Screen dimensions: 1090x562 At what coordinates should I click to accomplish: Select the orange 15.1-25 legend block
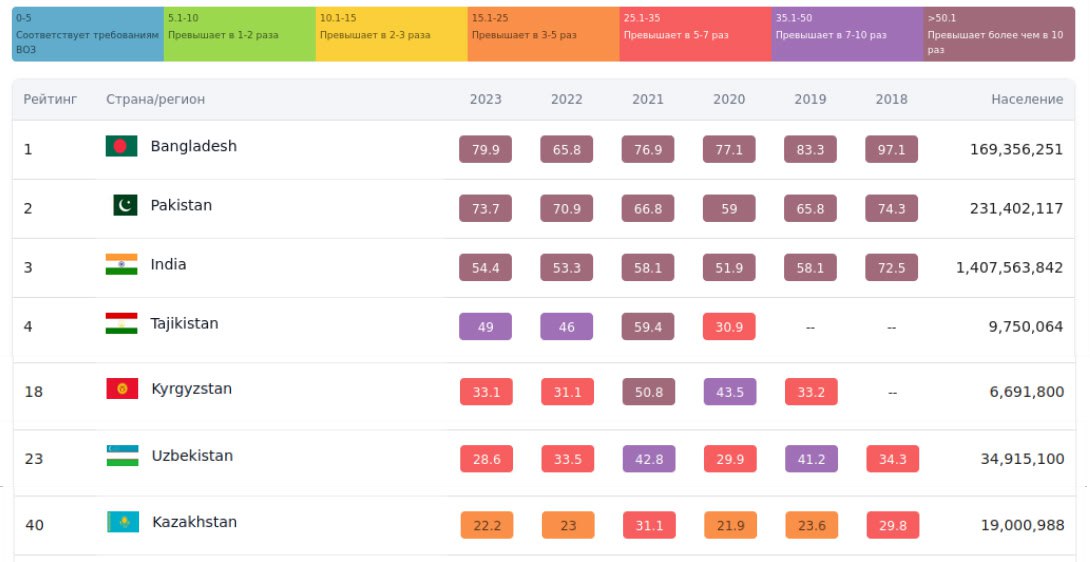point(544,34)
